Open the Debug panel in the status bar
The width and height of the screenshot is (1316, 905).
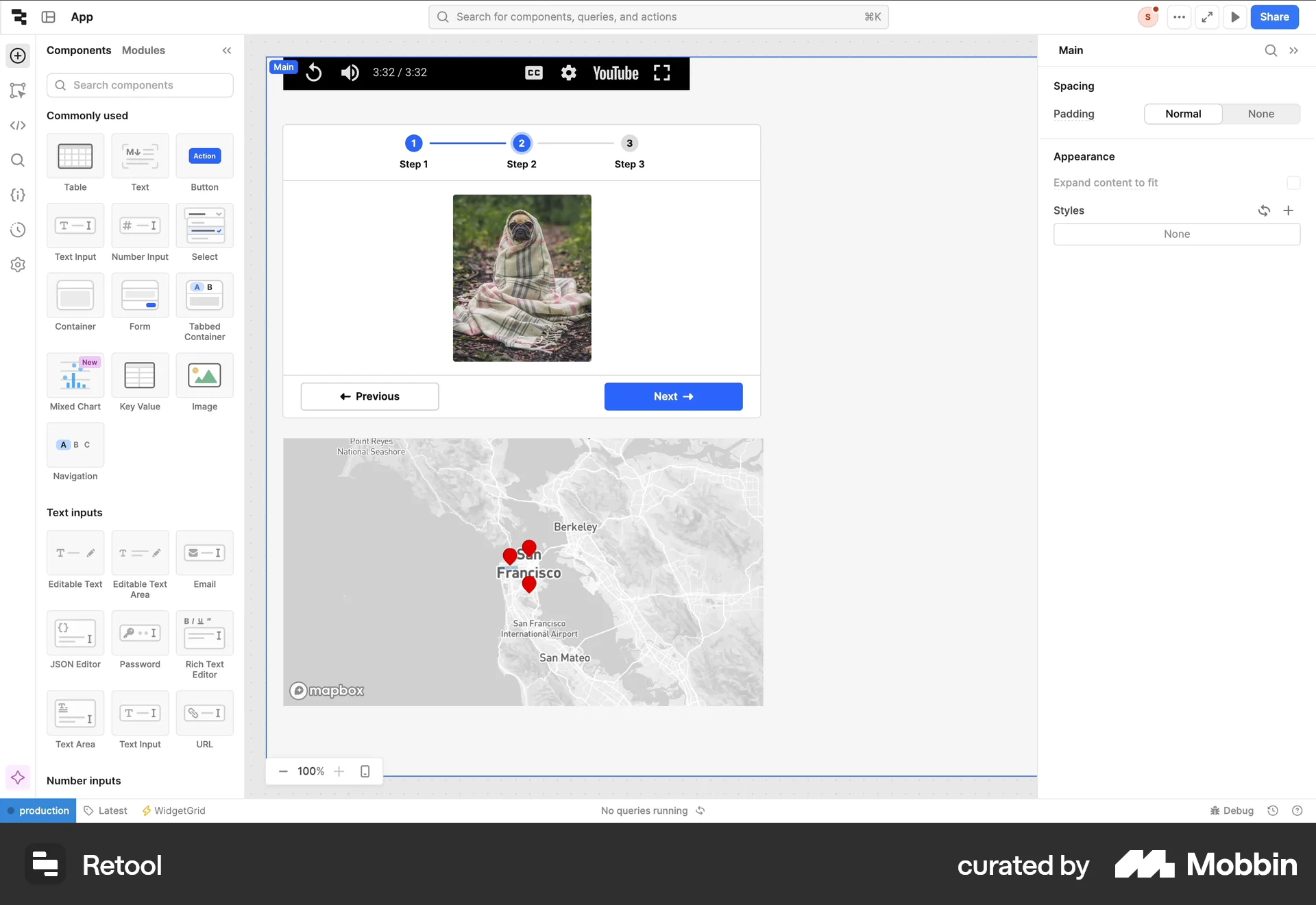coord(1230,810)
